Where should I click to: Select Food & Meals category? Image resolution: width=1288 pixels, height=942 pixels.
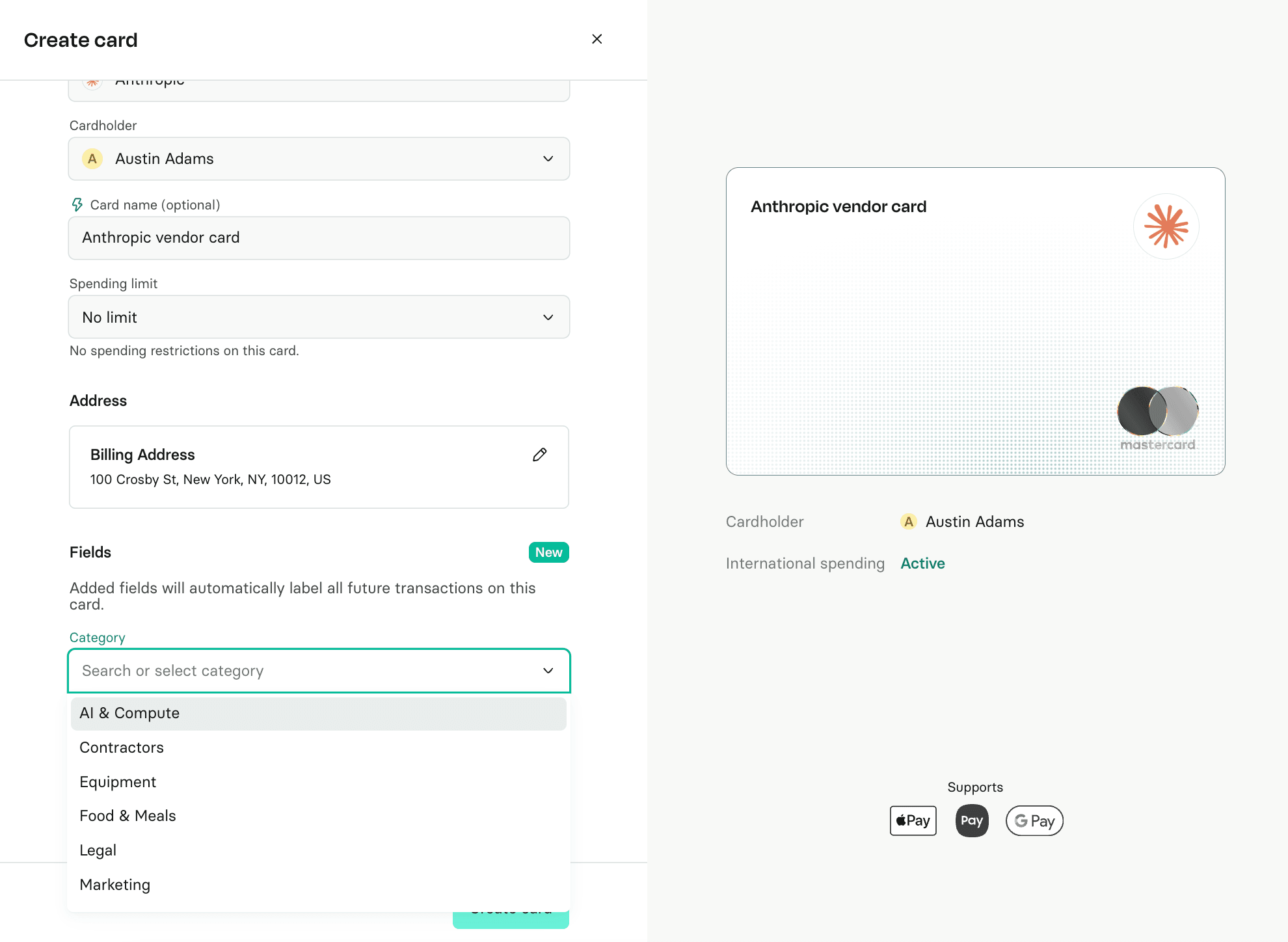point(319,816)
